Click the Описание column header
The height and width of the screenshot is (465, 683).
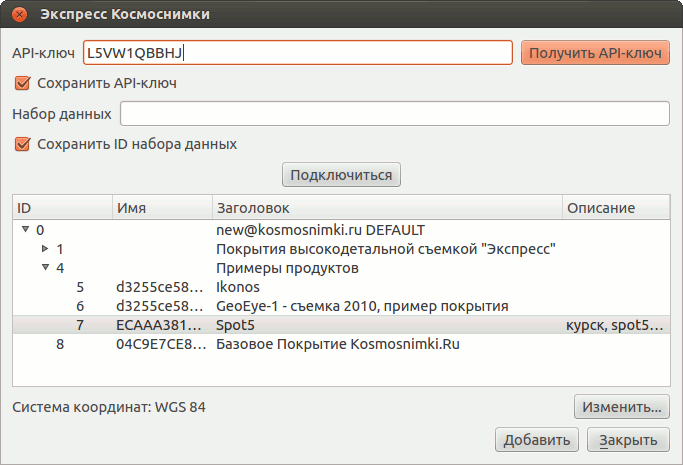[x=614, y=208]
